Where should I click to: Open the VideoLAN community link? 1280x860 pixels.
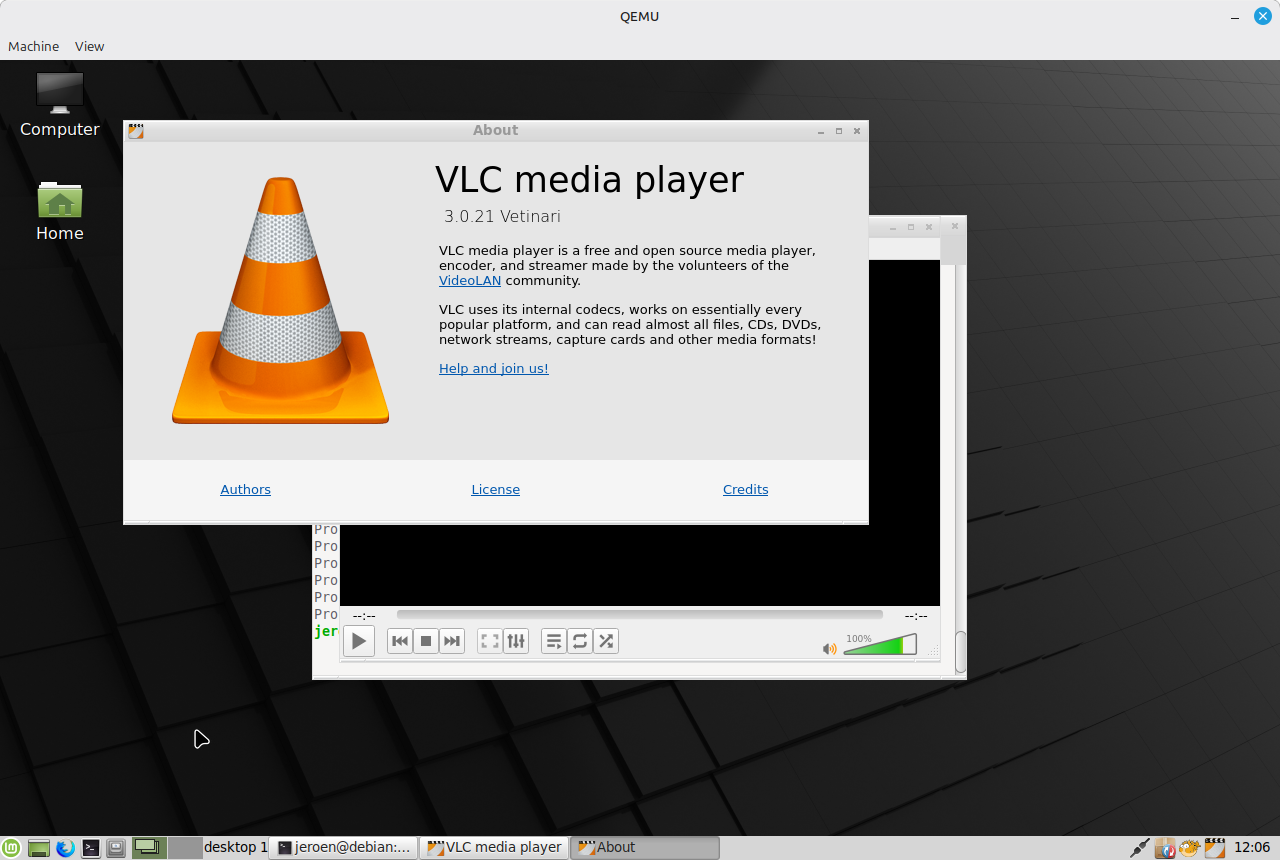coord(470,281)
